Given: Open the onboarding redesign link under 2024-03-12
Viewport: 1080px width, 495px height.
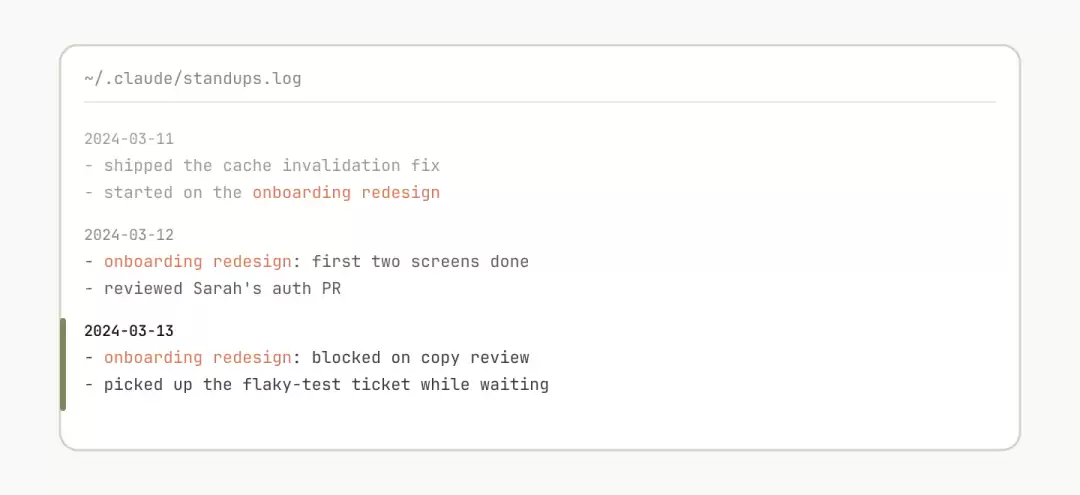Looking at the screenshot, I should tap(198, 262).
